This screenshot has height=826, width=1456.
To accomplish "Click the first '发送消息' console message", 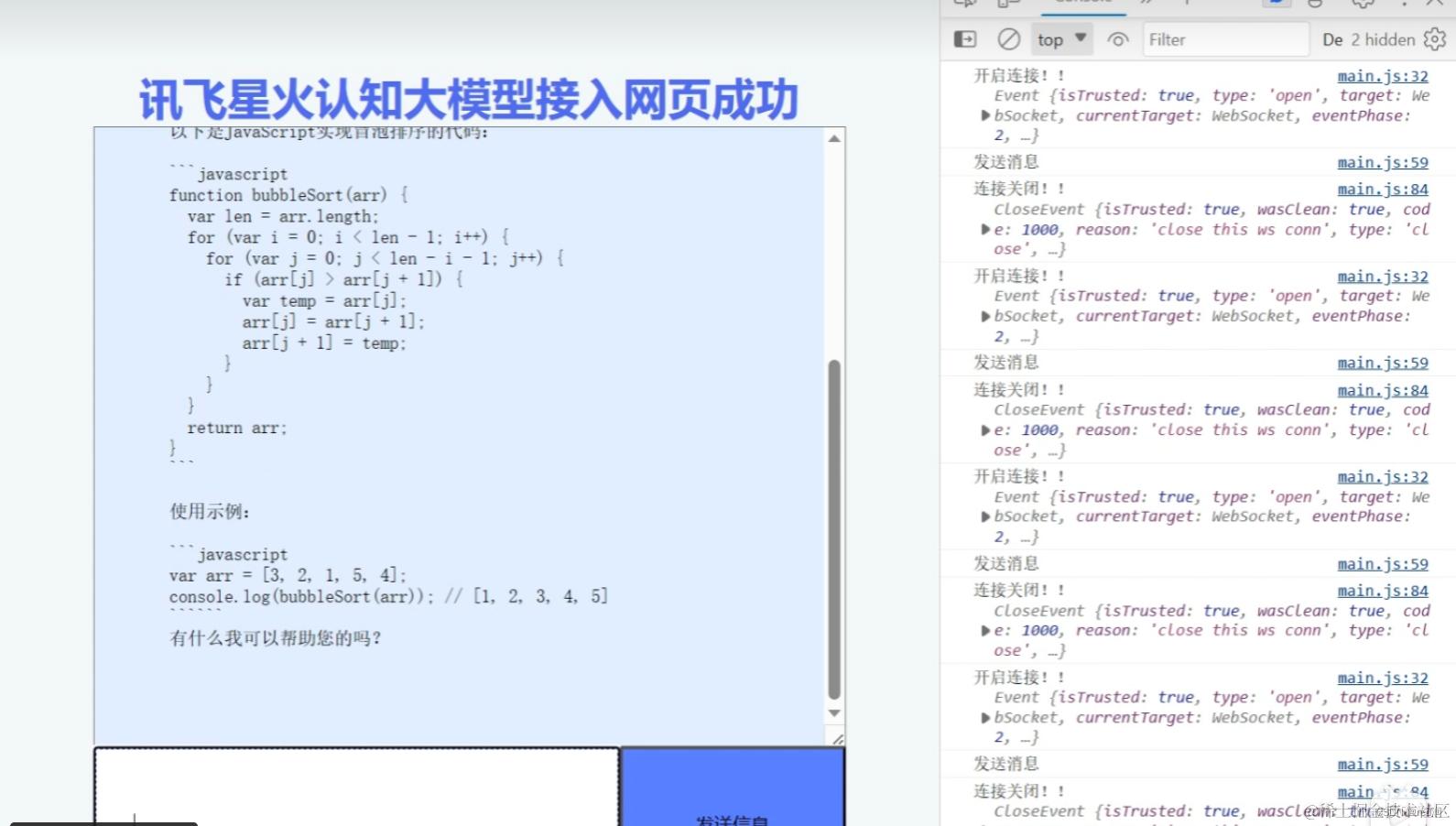I will (x=1005, y=161).
